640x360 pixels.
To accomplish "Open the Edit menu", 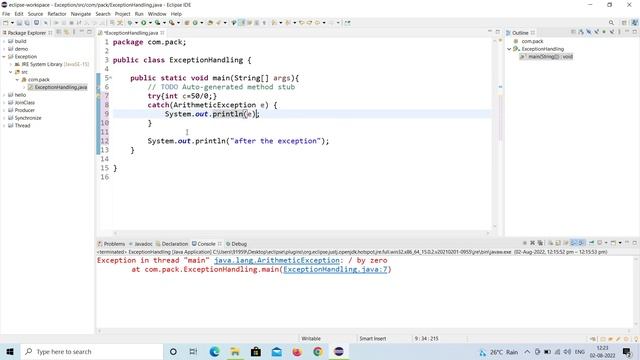I will [19, 14].
